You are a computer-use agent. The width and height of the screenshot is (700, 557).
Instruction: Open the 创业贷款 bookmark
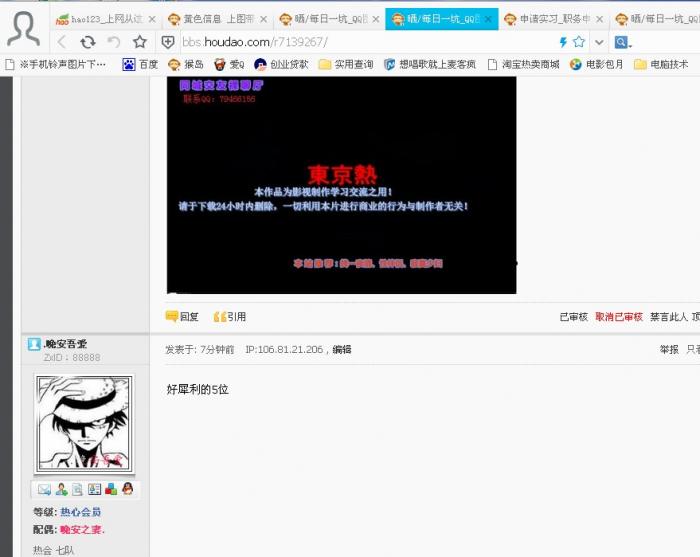281,65
